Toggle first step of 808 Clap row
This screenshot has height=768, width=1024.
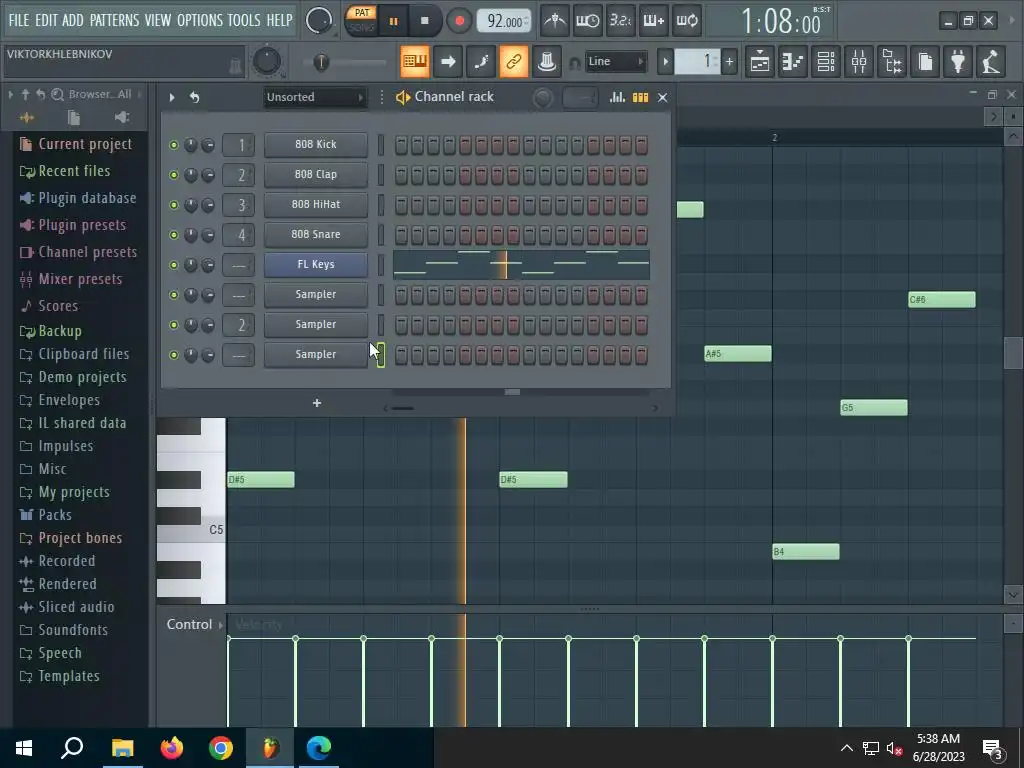coord(401,175)
